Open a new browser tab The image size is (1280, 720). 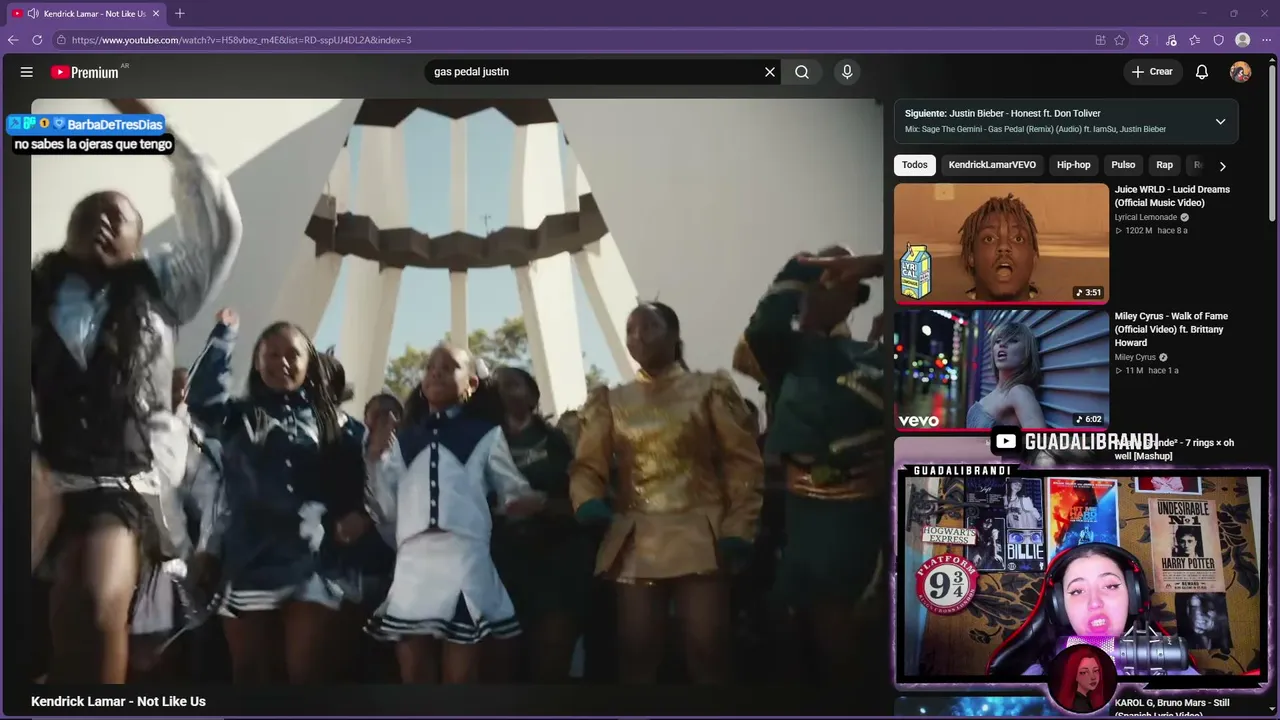[x=180, y=13]
